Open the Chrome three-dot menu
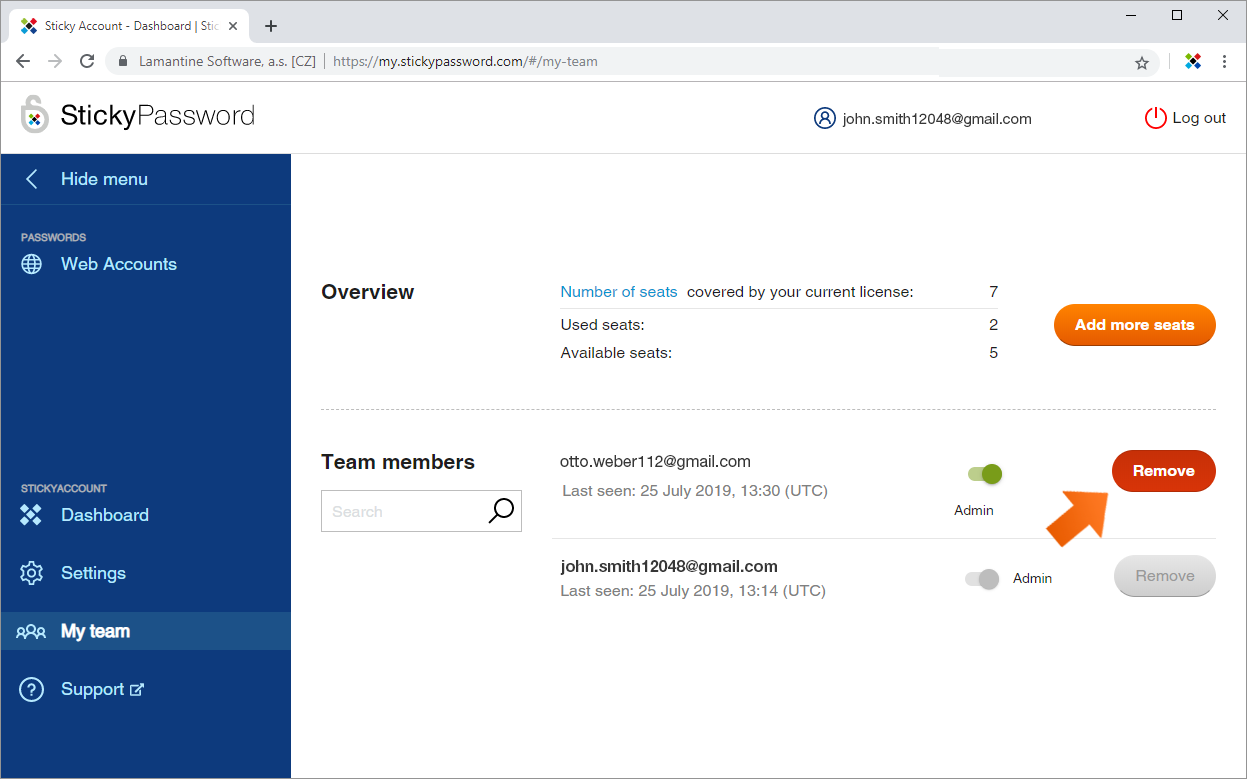The height and width of the screenshot is (779, 1247). [1225, 61]
